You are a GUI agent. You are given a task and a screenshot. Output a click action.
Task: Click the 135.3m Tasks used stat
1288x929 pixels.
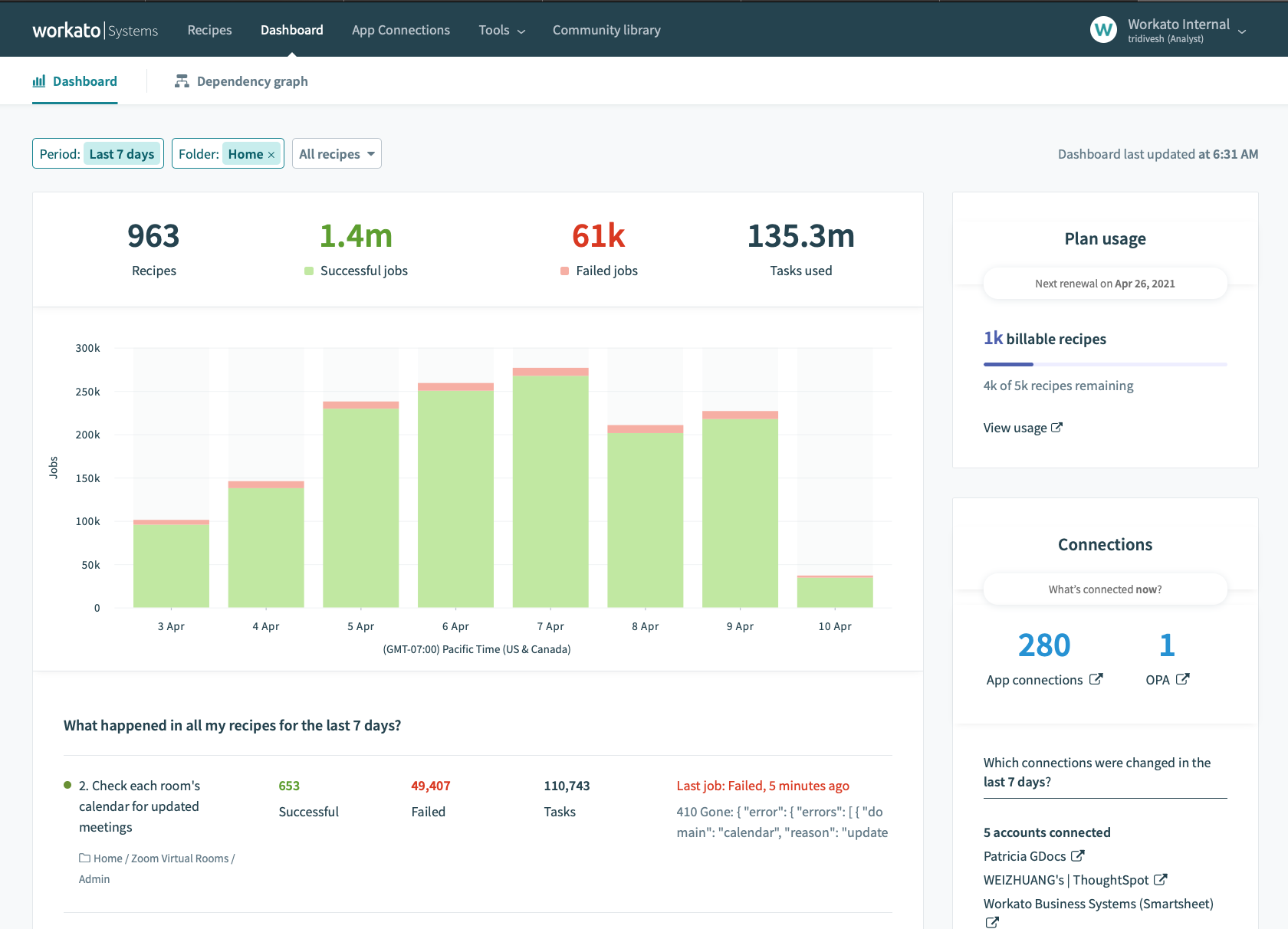pyautogui.click(x=800, y=249)
